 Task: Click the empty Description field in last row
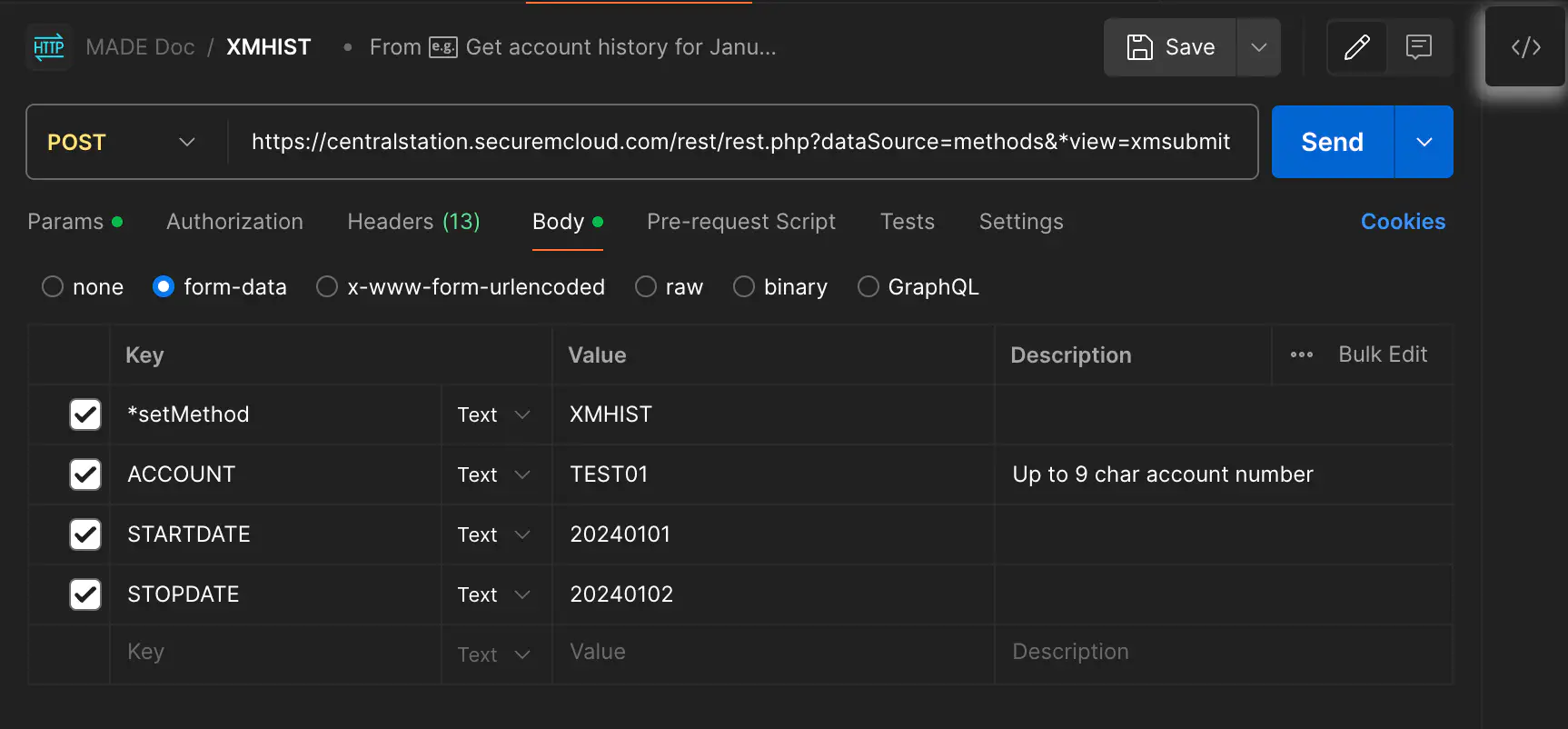click(1223, 653)
